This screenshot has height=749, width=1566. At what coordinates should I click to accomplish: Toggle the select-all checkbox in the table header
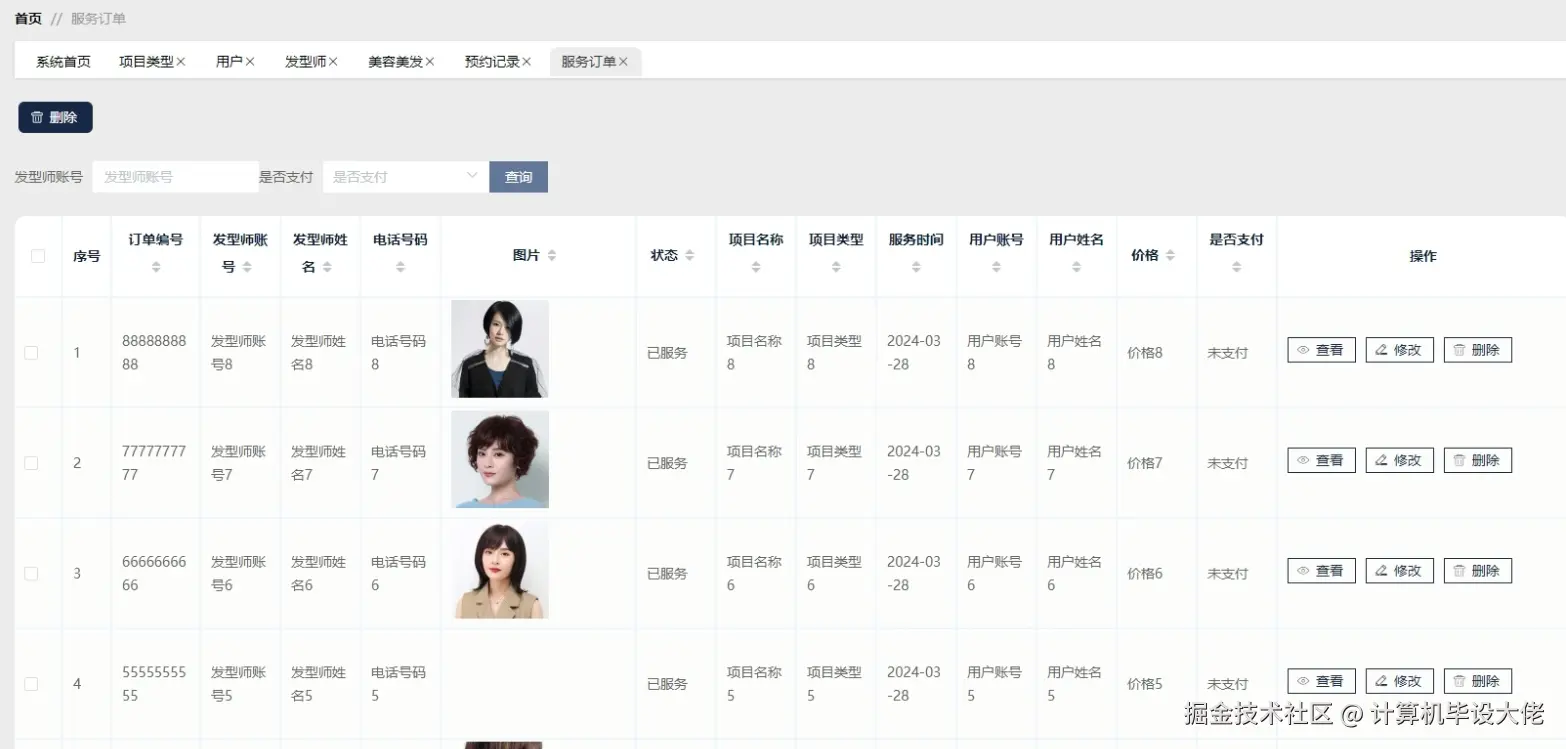pos(37,255)
